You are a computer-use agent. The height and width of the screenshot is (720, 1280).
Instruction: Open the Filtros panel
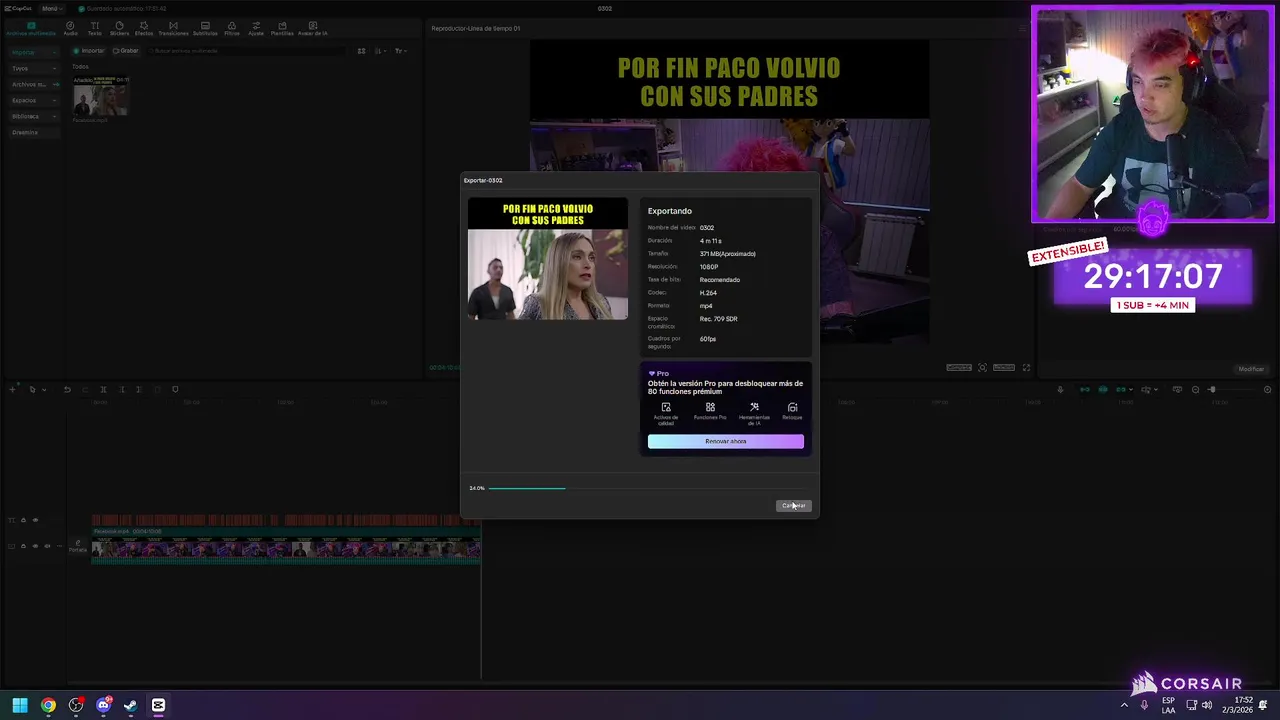coord(232,28)
